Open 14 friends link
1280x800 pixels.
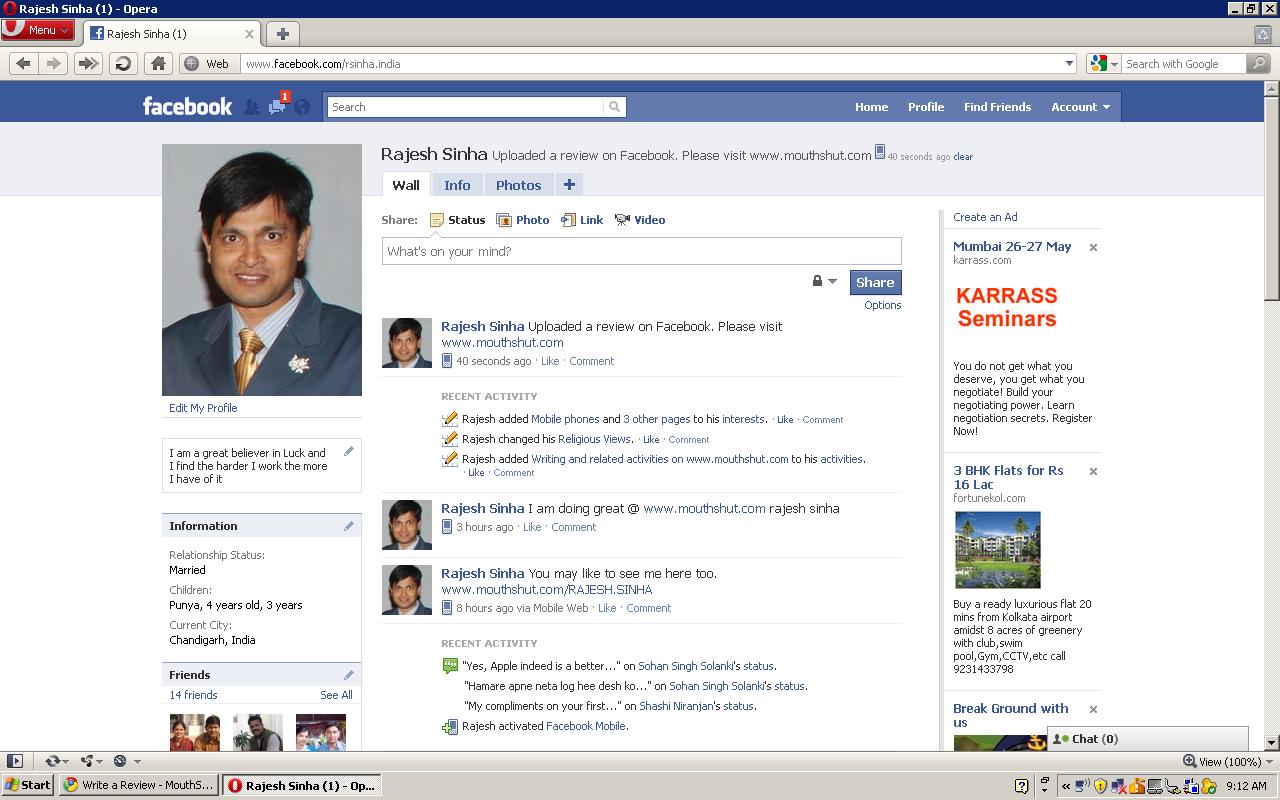tap(193, 695)
